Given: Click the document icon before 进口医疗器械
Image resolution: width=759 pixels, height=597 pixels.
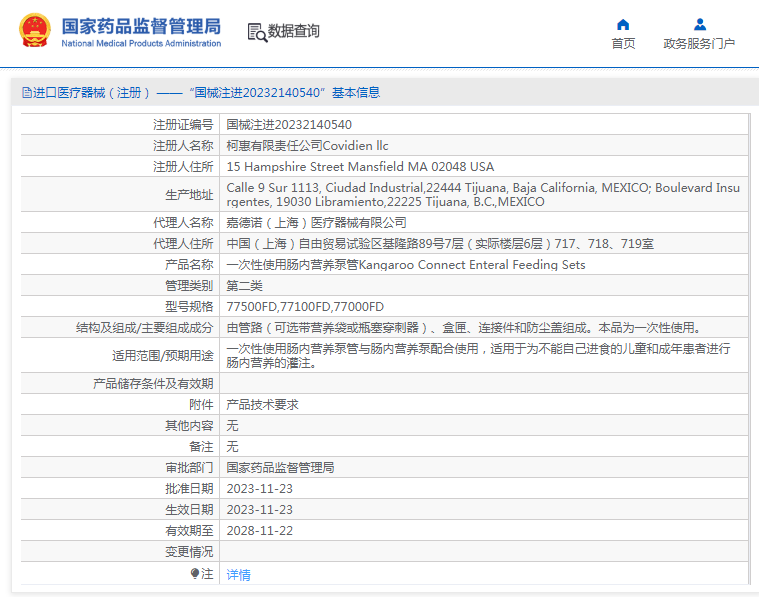Looking at the screenshot, I should pyautogui.click(x=27, y=92).
